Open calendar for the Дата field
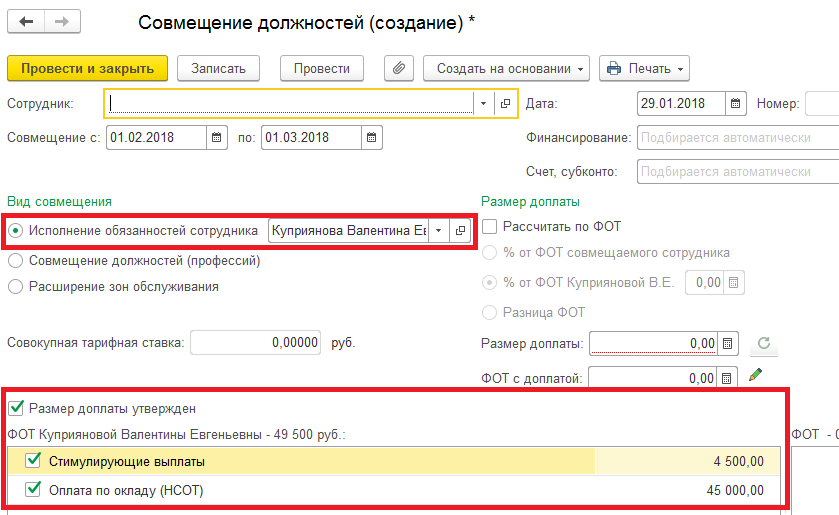Screen dimensions: 839x515 click(x=735, y=103)
